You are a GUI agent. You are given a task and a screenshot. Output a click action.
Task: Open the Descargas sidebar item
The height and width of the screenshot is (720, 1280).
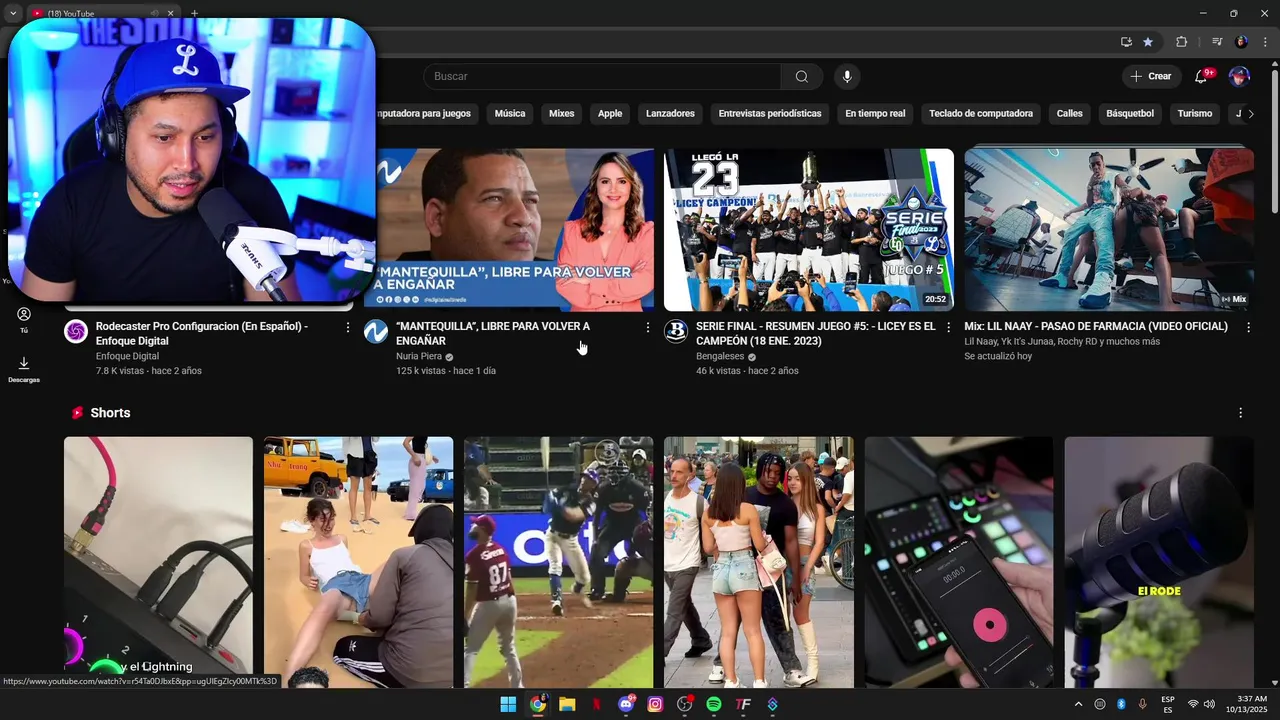[x=24, y=369]
